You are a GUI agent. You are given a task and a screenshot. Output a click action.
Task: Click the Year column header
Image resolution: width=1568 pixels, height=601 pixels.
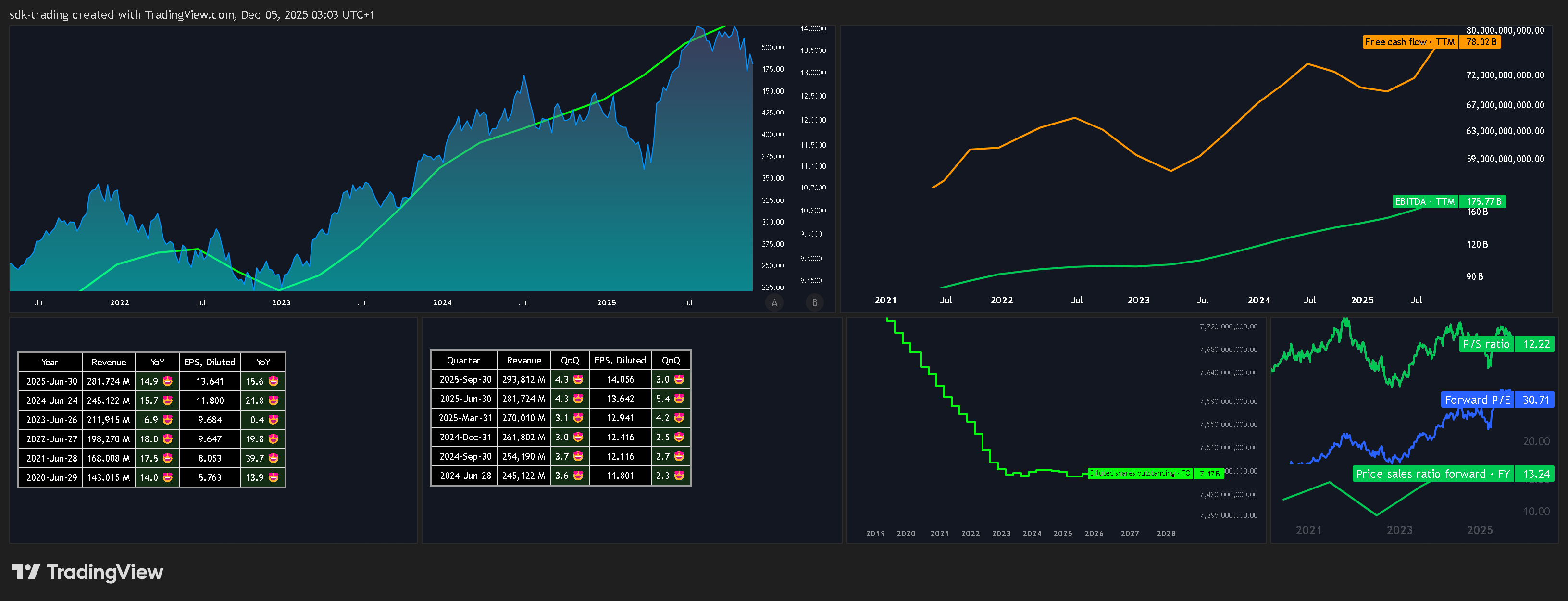(x=50, y=363)
